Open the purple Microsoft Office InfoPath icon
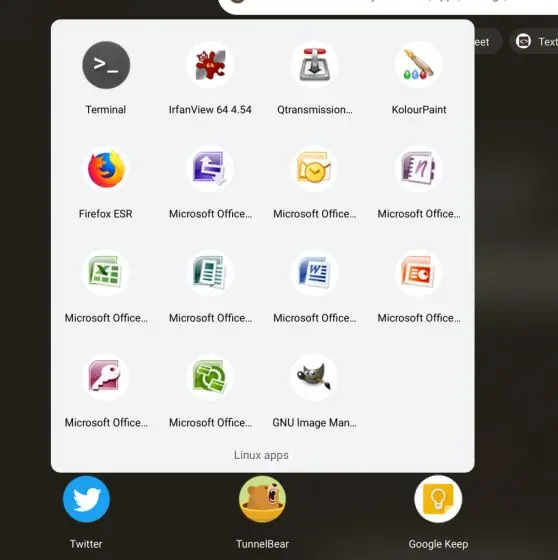 (210, 169)
